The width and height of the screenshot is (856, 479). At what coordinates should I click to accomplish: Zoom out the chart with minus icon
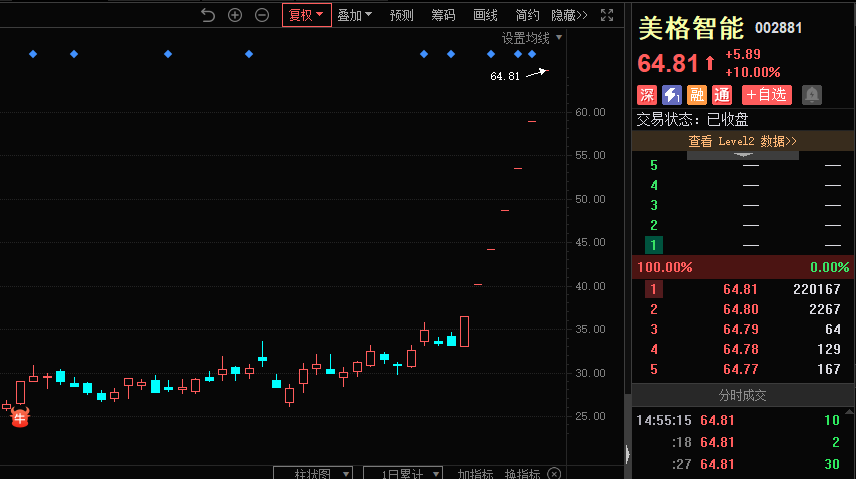click(x=262, y=15)
